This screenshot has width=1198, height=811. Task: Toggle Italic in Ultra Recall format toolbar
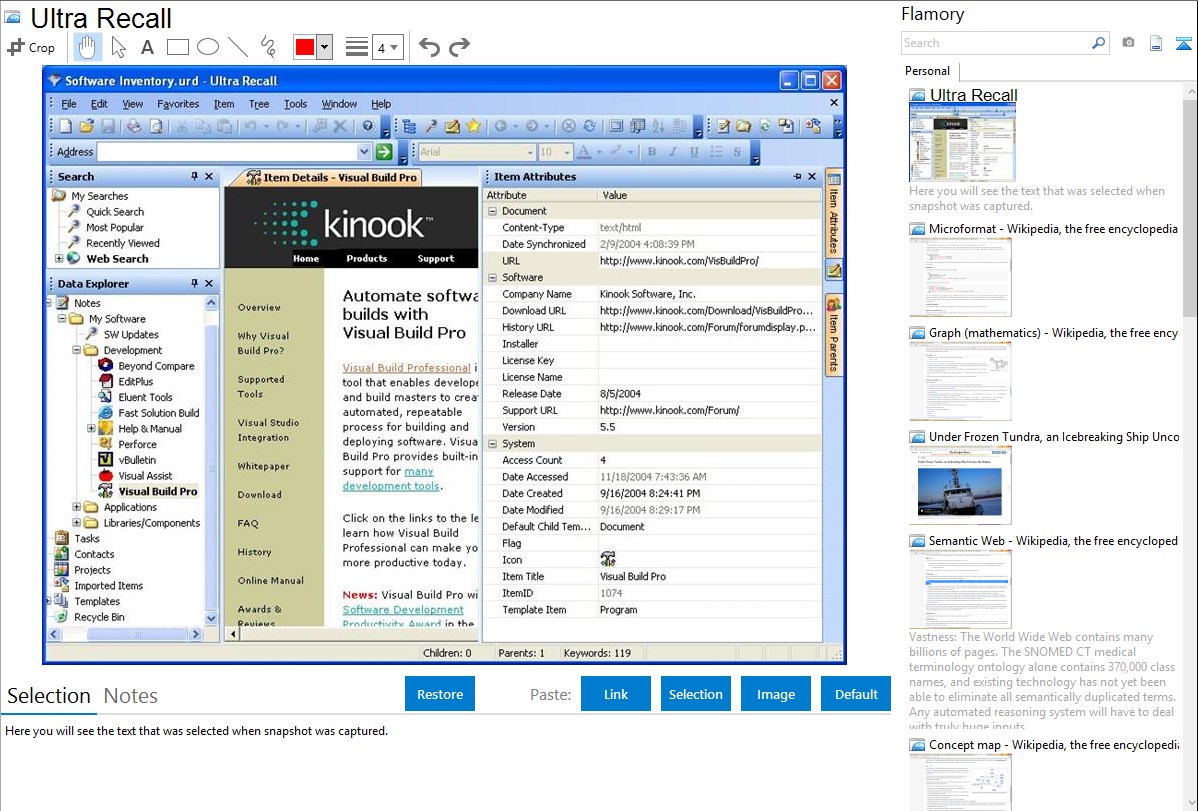(x=673, y=151)
